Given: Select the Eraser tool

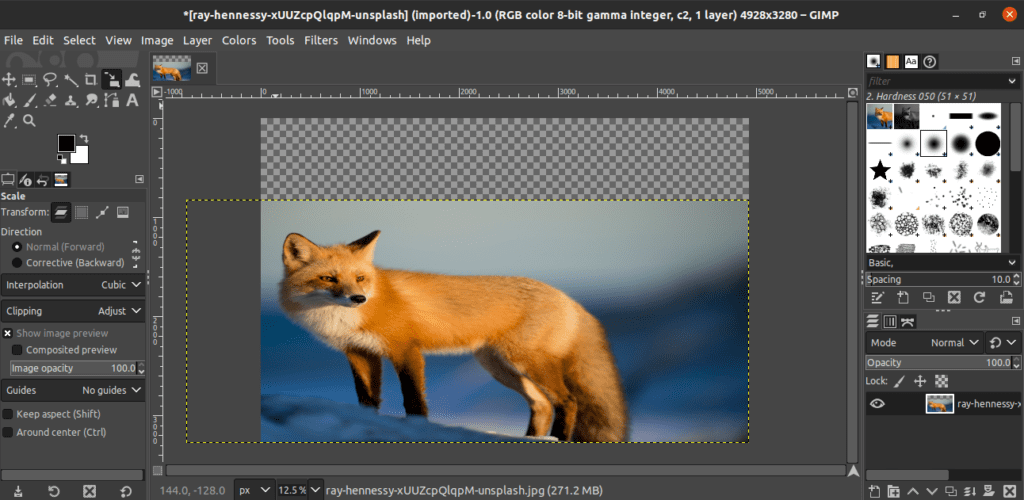Looking at the screenshot, I should pos(50,99).
